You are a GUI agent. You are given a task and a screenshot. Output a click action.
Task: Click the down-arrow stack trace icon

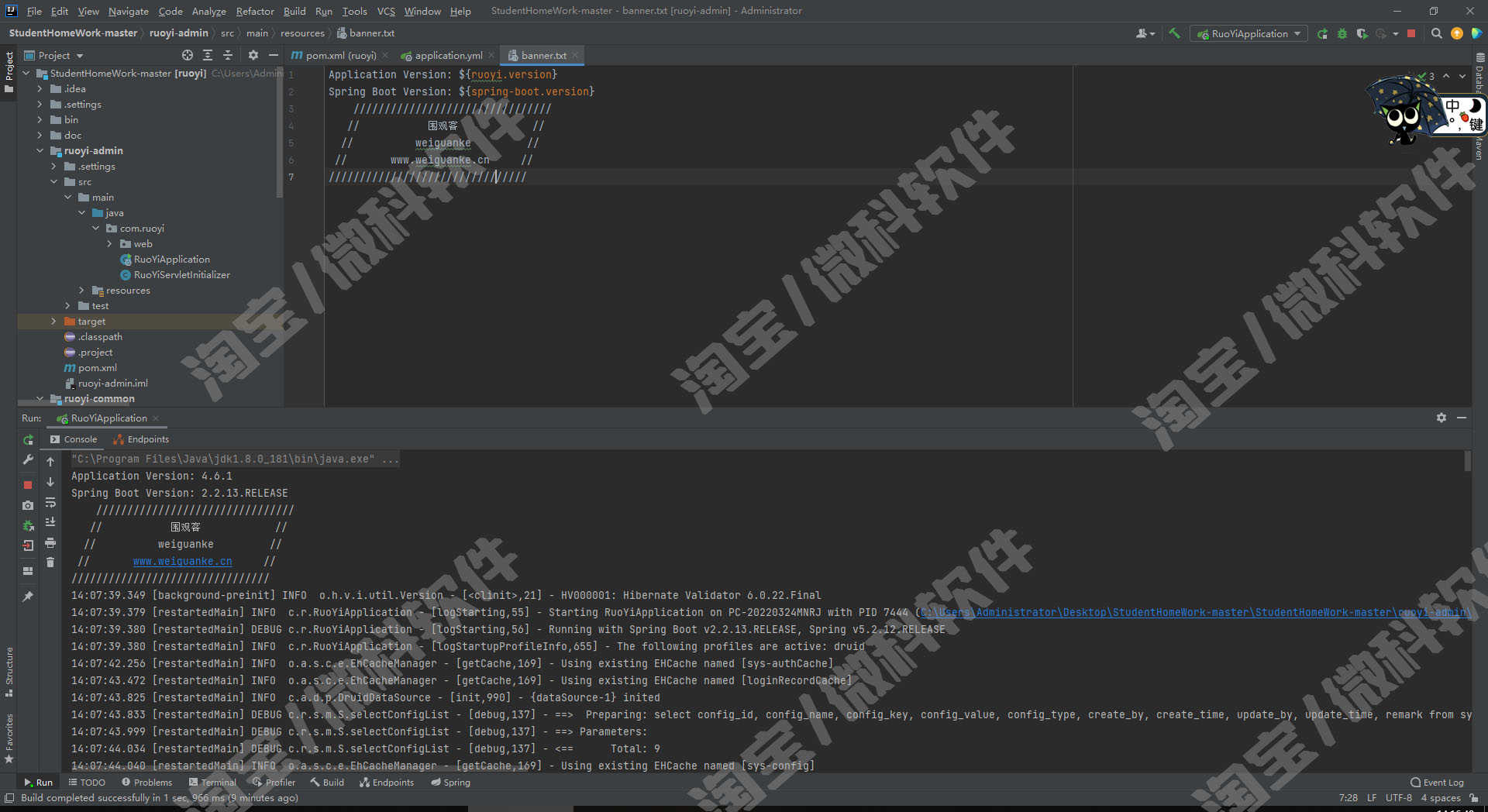pos(50,482)
